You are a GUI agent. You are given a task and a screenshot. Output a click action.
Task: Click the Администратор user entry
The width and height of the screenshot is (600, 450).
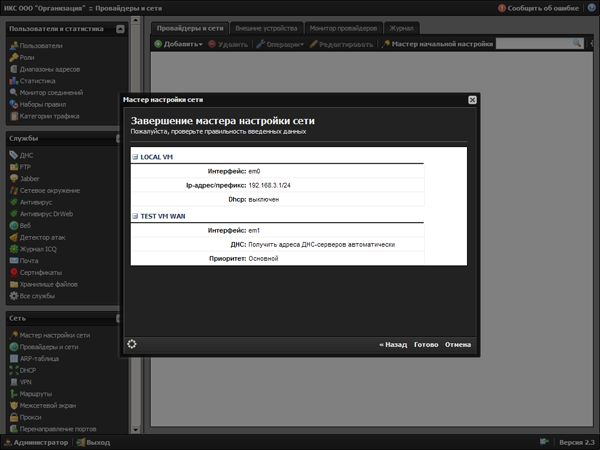coord(36,442)
